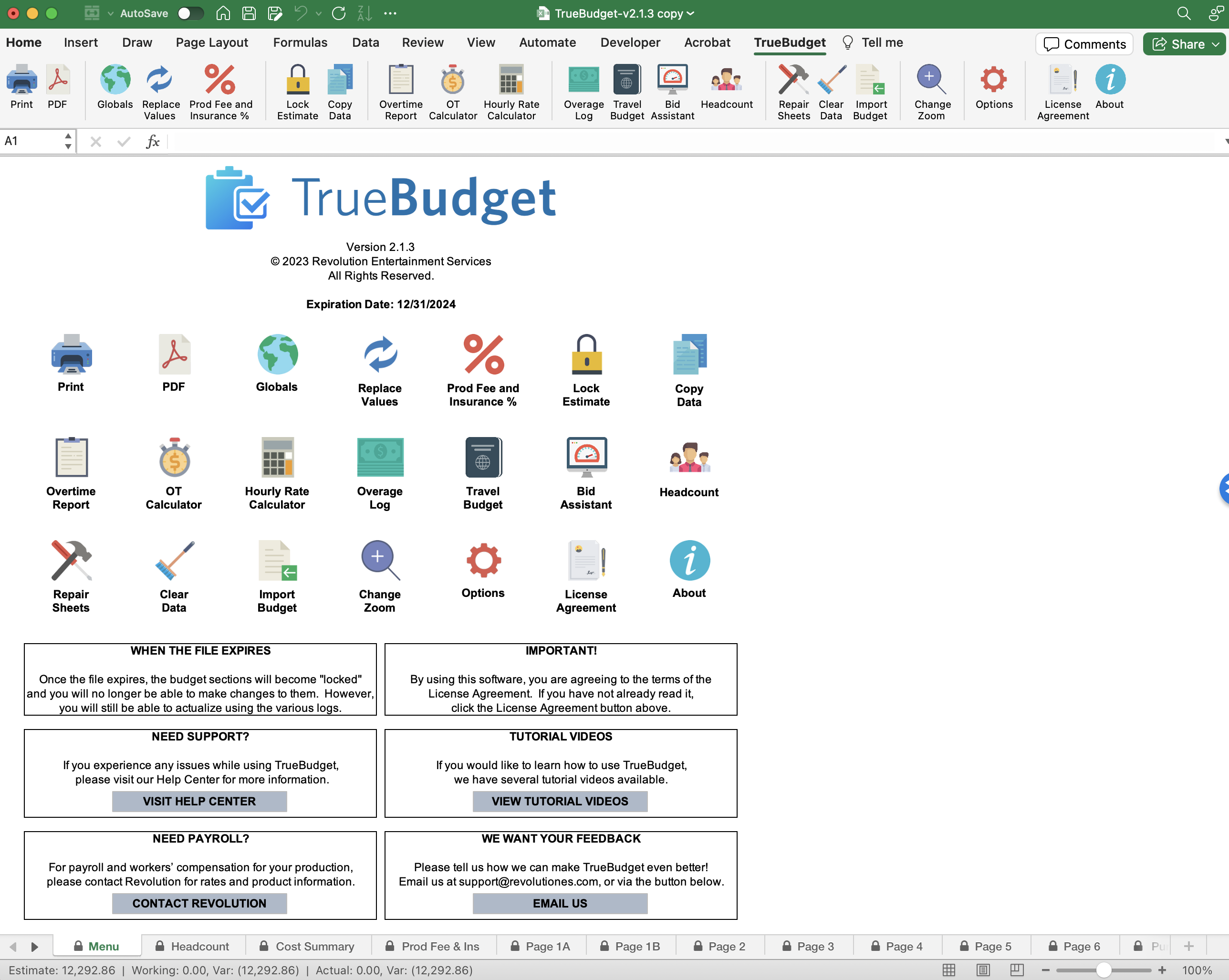Open Hourly Rate Calculator in ribbon
1229x980 pixels.
point(511,93)
